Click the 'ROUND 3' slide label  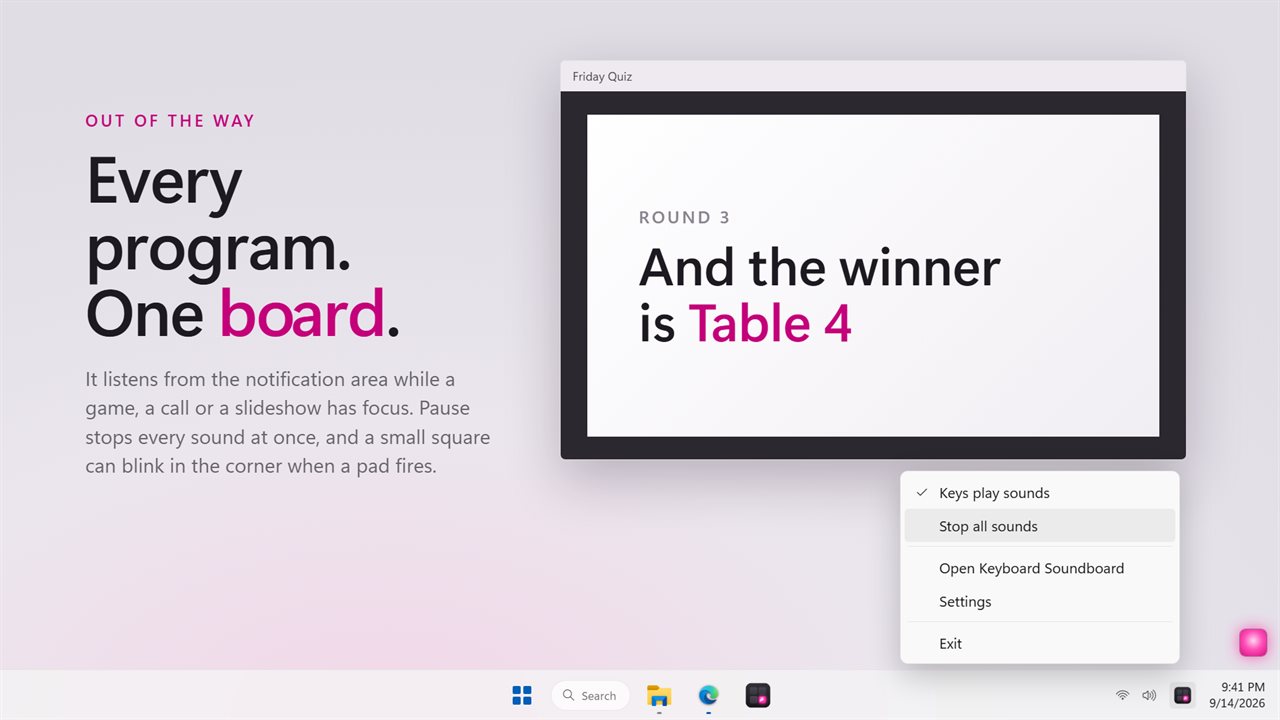pyautogui.click(x=685, y=218)
